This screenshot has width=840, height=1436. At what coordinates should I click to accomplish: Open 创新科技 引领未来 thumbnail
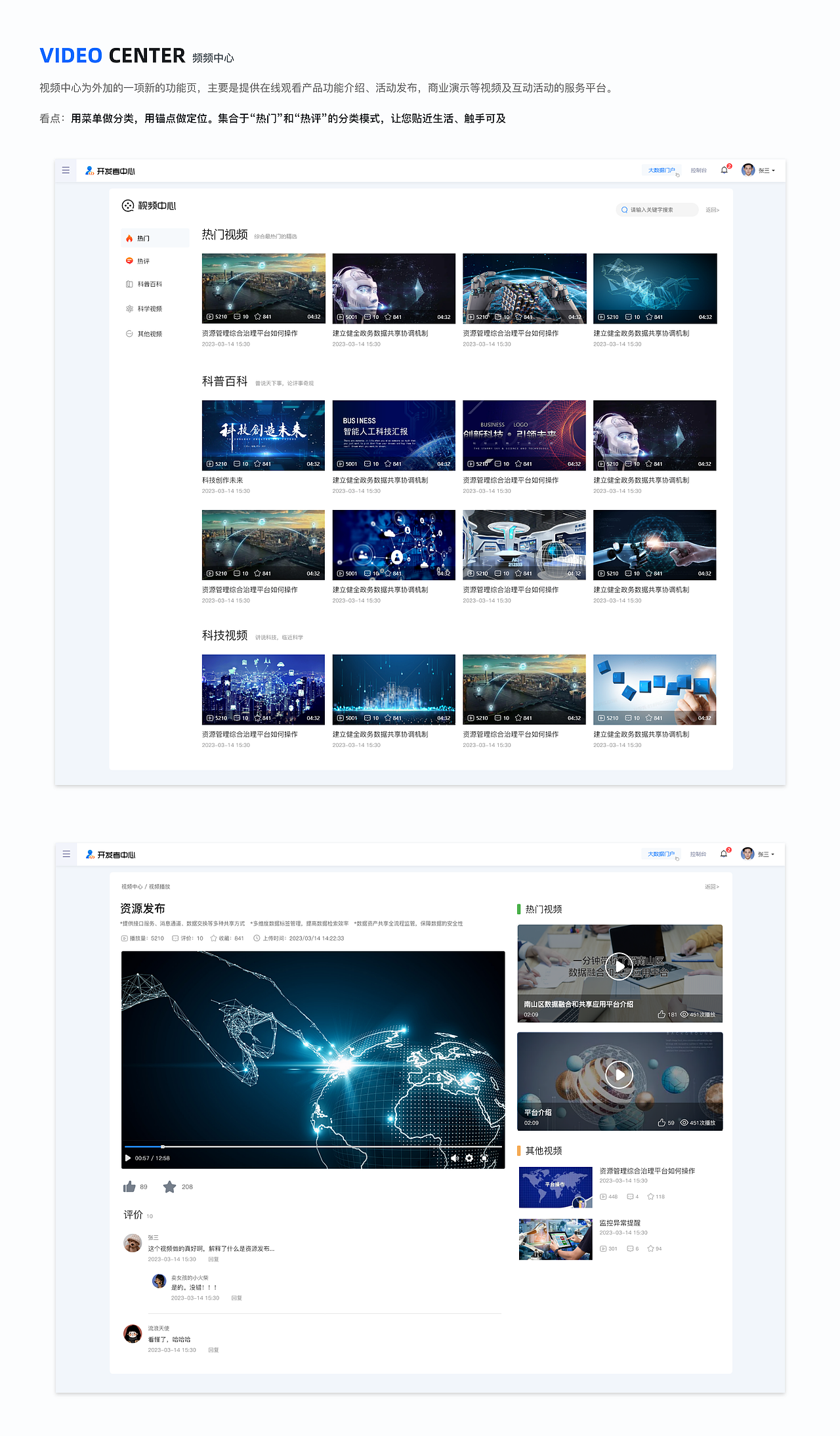[x=524, y=436]
